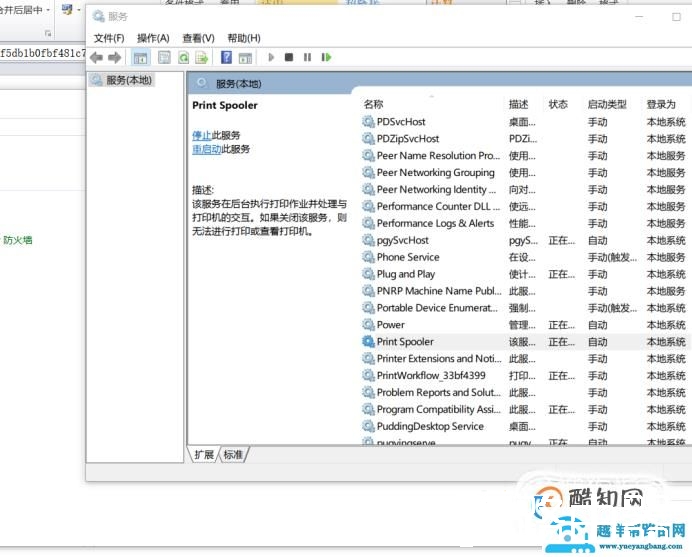Image resolution: width=692 pixels, height=557 pixels.
Task: Click the action pane toolbar icon
Action: click(x=245, y=57)
